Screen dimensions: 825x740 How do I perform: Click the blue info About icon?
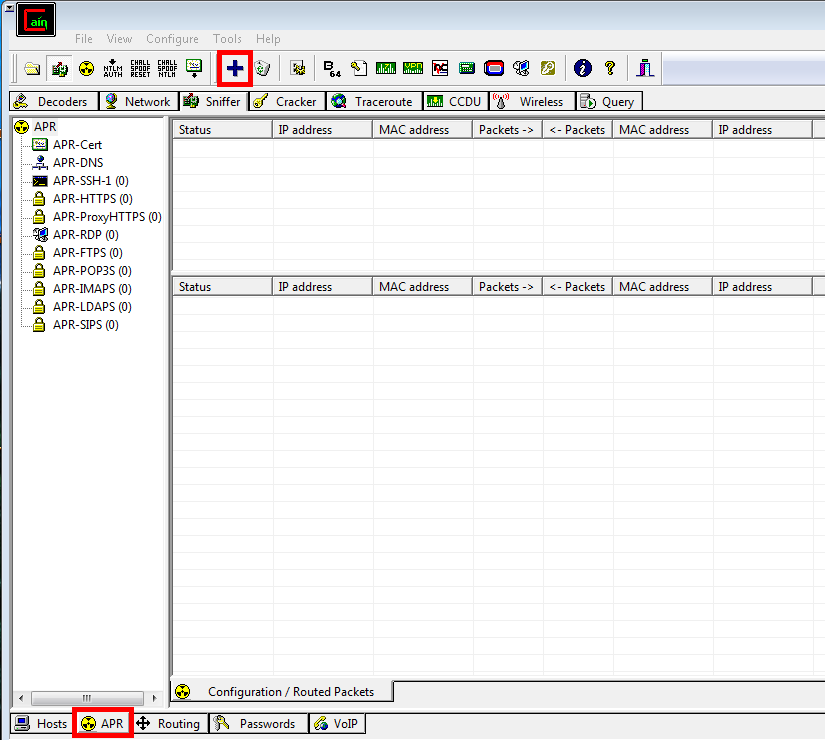582,68
